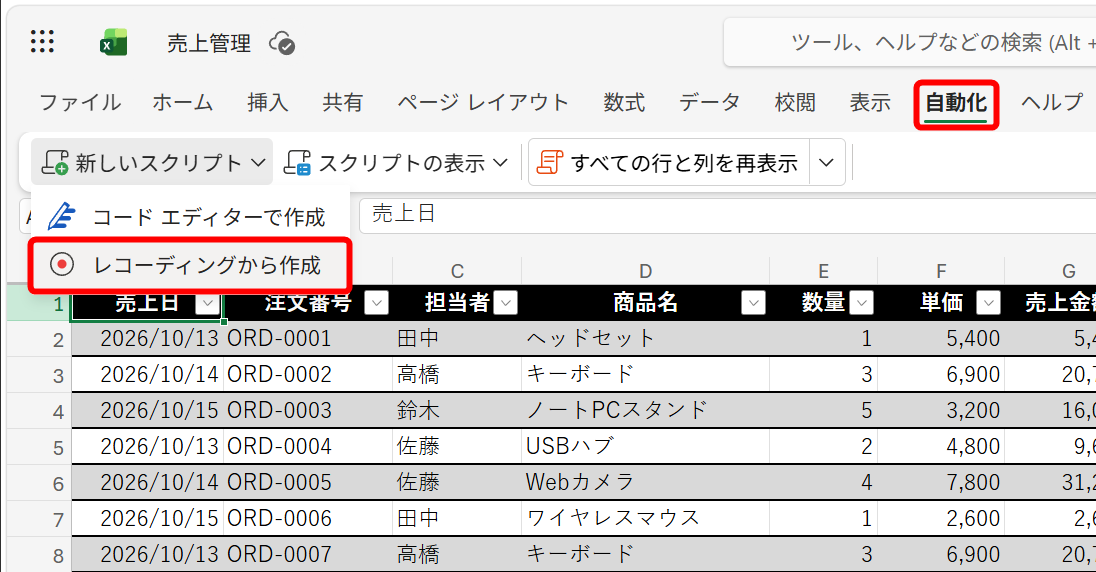
Task: Choose コード エディターで作成 menu item
Action: pyautogui.click(x=190, y=217)
